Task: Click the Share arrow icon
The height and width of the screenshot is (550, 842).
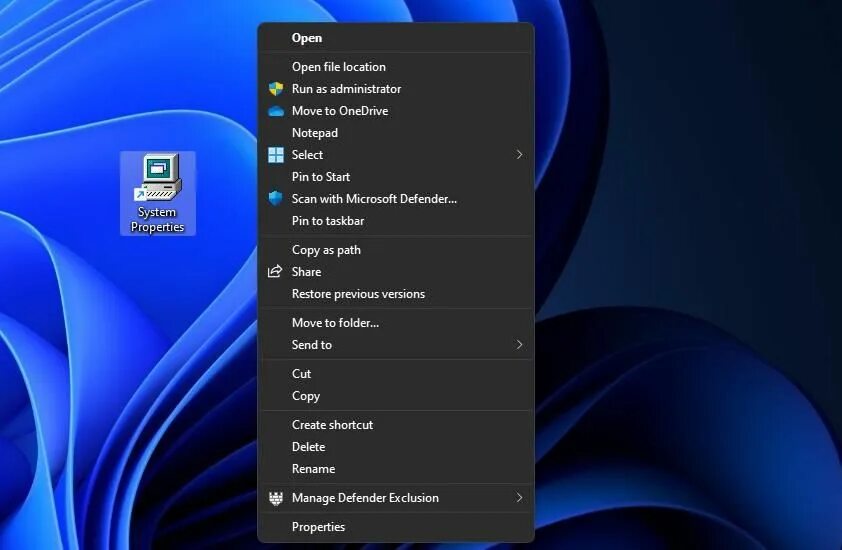Action: coord(275,272)
